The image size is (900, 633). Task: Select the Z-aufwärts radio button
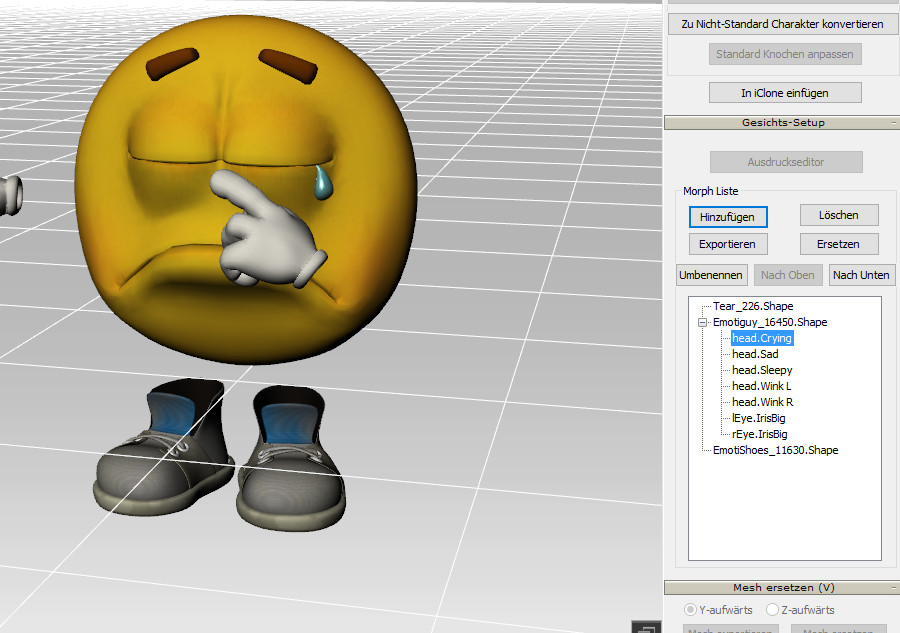(773, 609)
